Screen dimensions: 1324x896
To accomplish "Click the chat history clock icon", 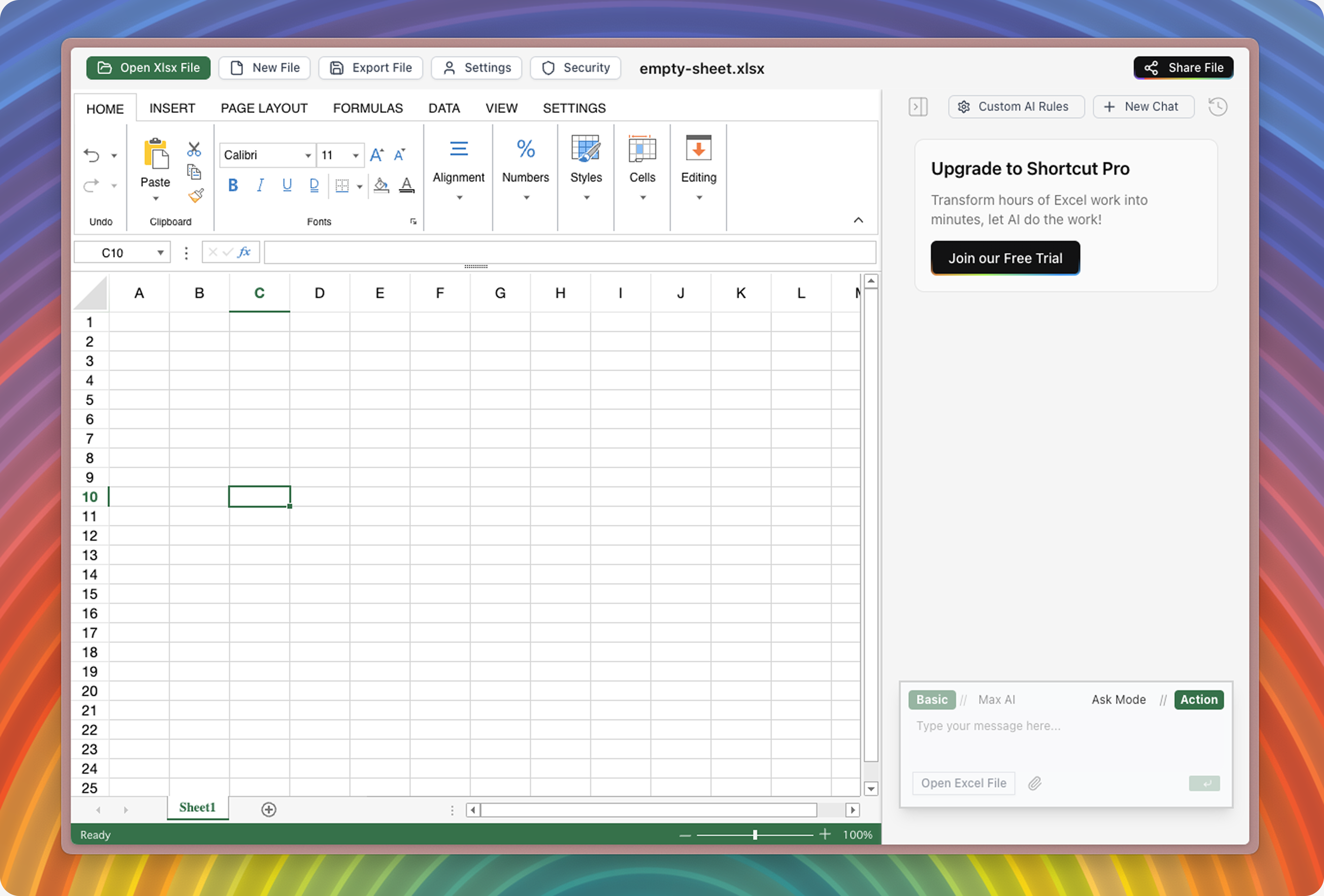I will (1217, 107).
